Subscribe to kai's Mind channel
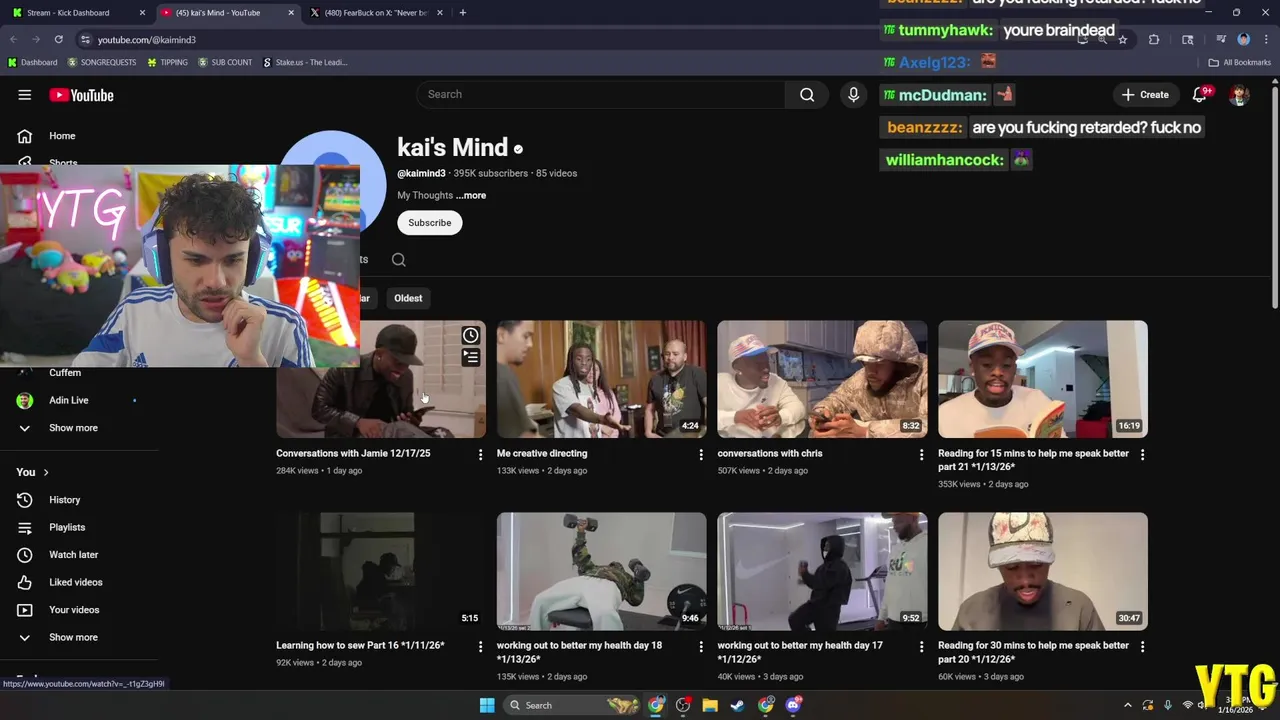 429,223
